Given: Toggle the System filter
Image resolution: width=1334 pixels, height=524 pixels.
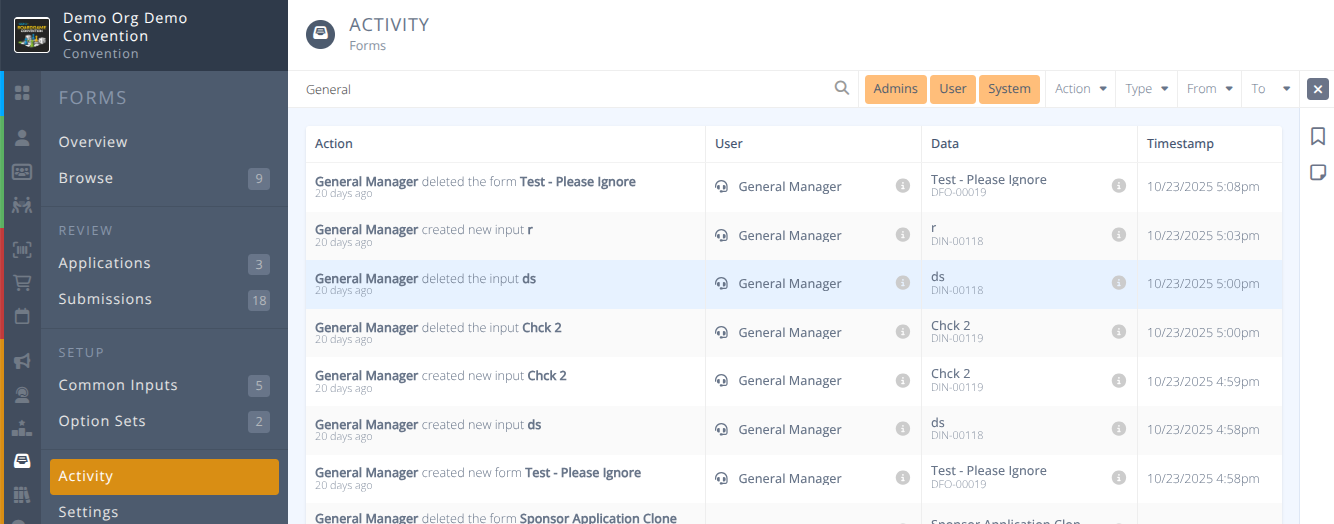Looking at the screenshot, I should pyautogui.click(x=1009, y=89).
